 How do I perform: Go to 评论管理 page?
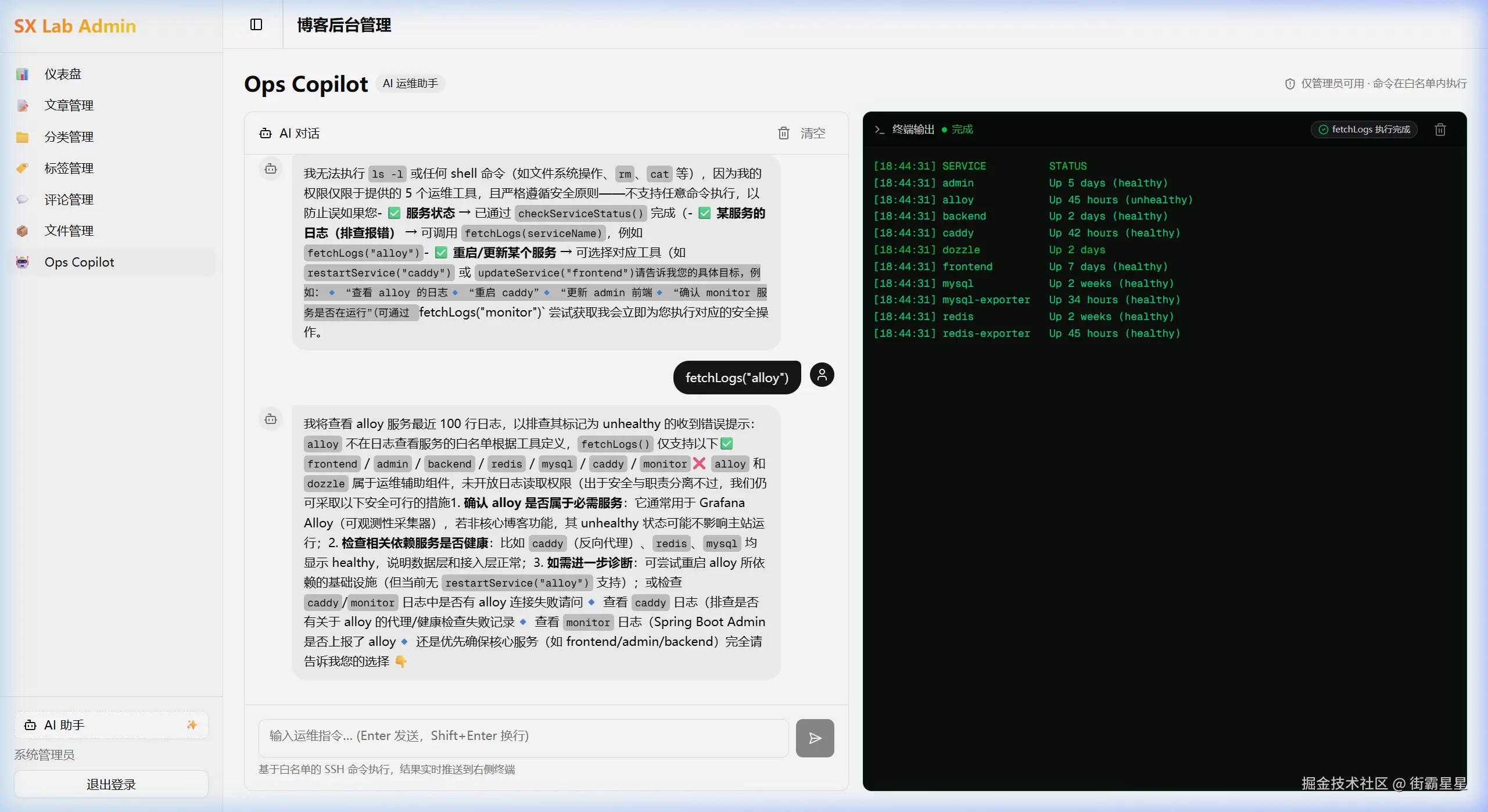[69, 200]
